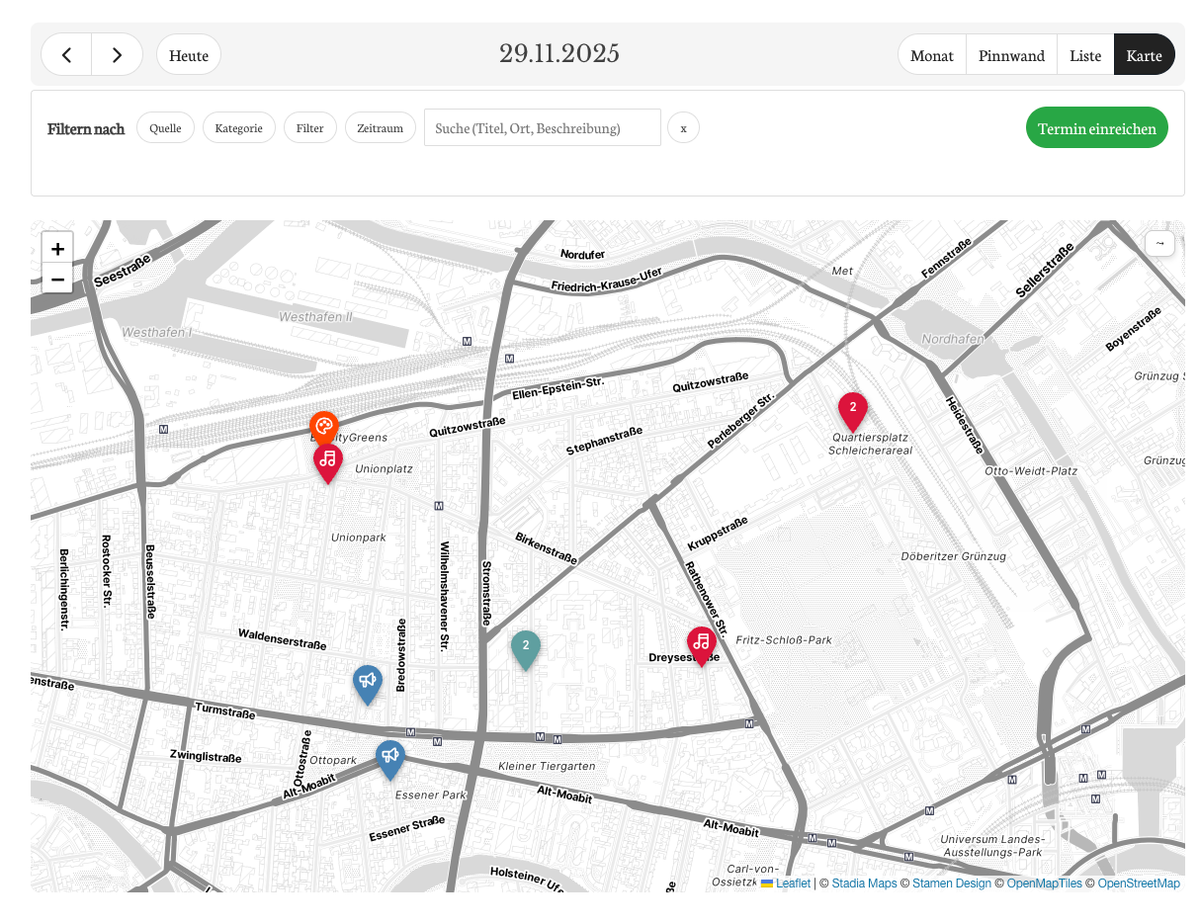
Task: Click the blue megaphone marker at Ottopark
Action: (390, 756)
